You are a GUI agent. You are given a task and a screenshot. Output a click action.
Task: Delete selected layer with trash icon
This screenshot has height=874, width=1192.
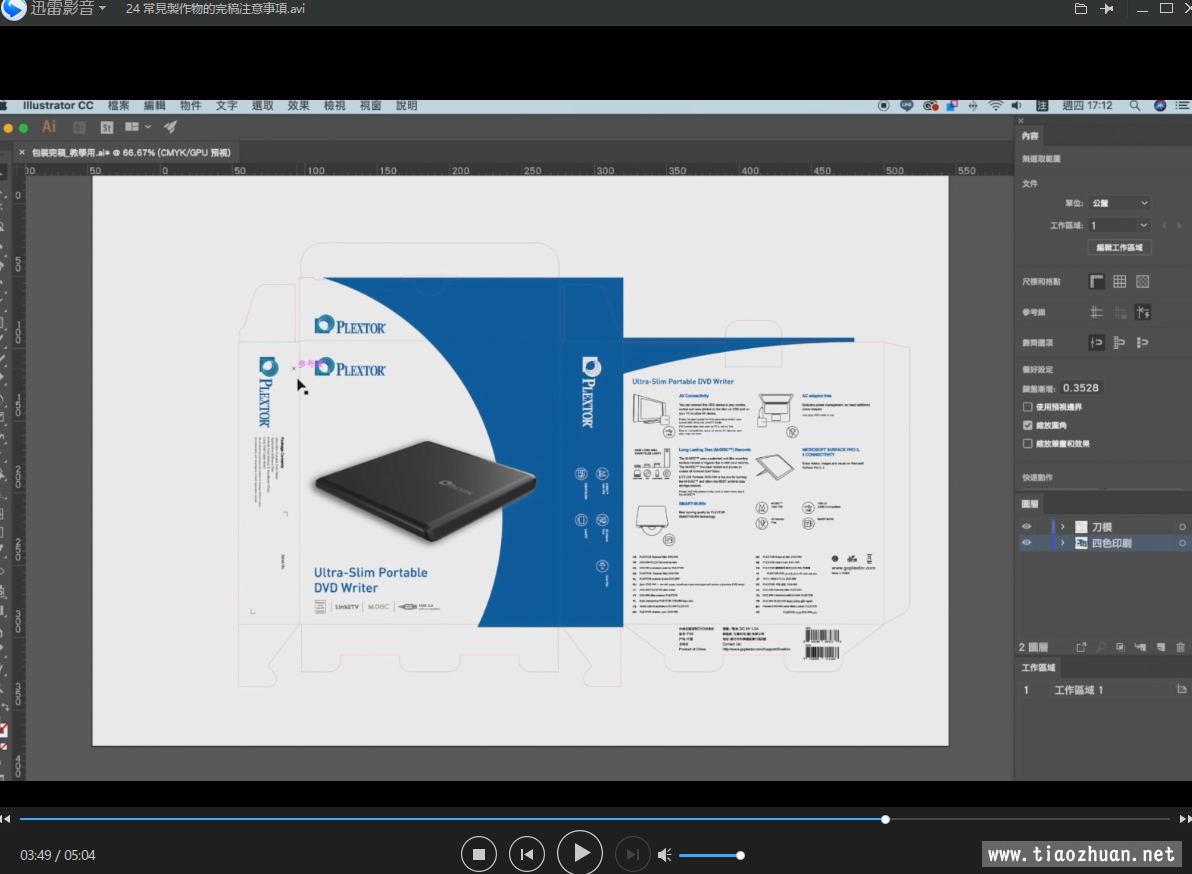tap(1181, 648)
